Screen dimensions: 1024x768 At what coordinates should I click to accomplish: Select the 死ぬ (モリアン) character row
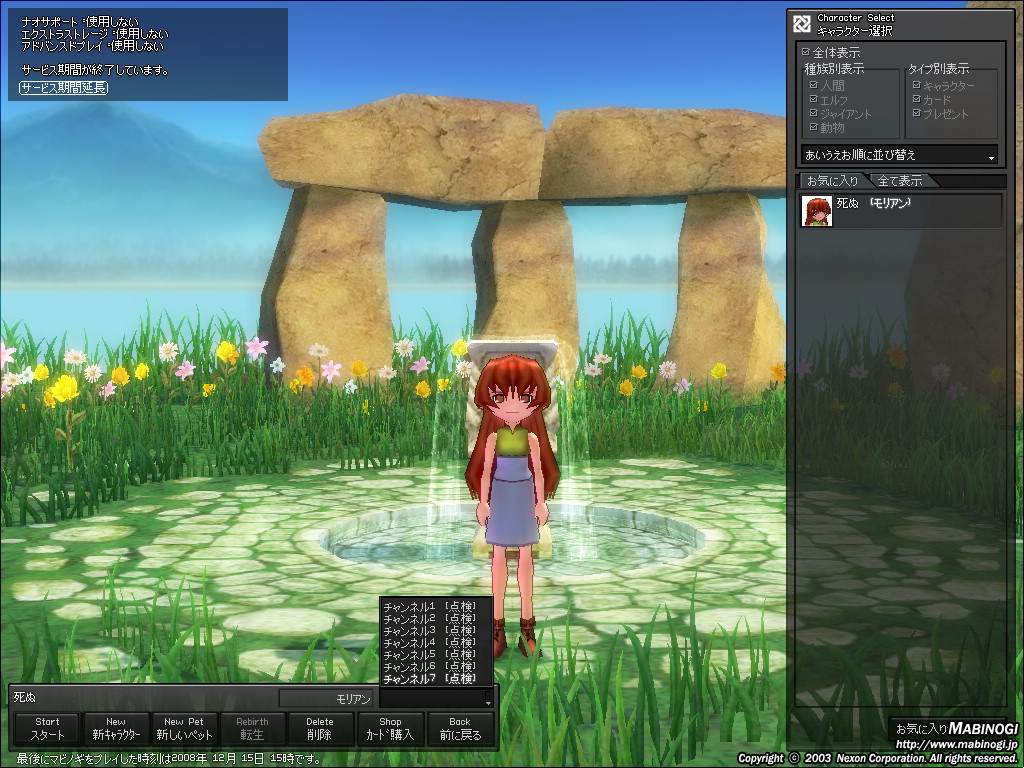click(901, 210)
